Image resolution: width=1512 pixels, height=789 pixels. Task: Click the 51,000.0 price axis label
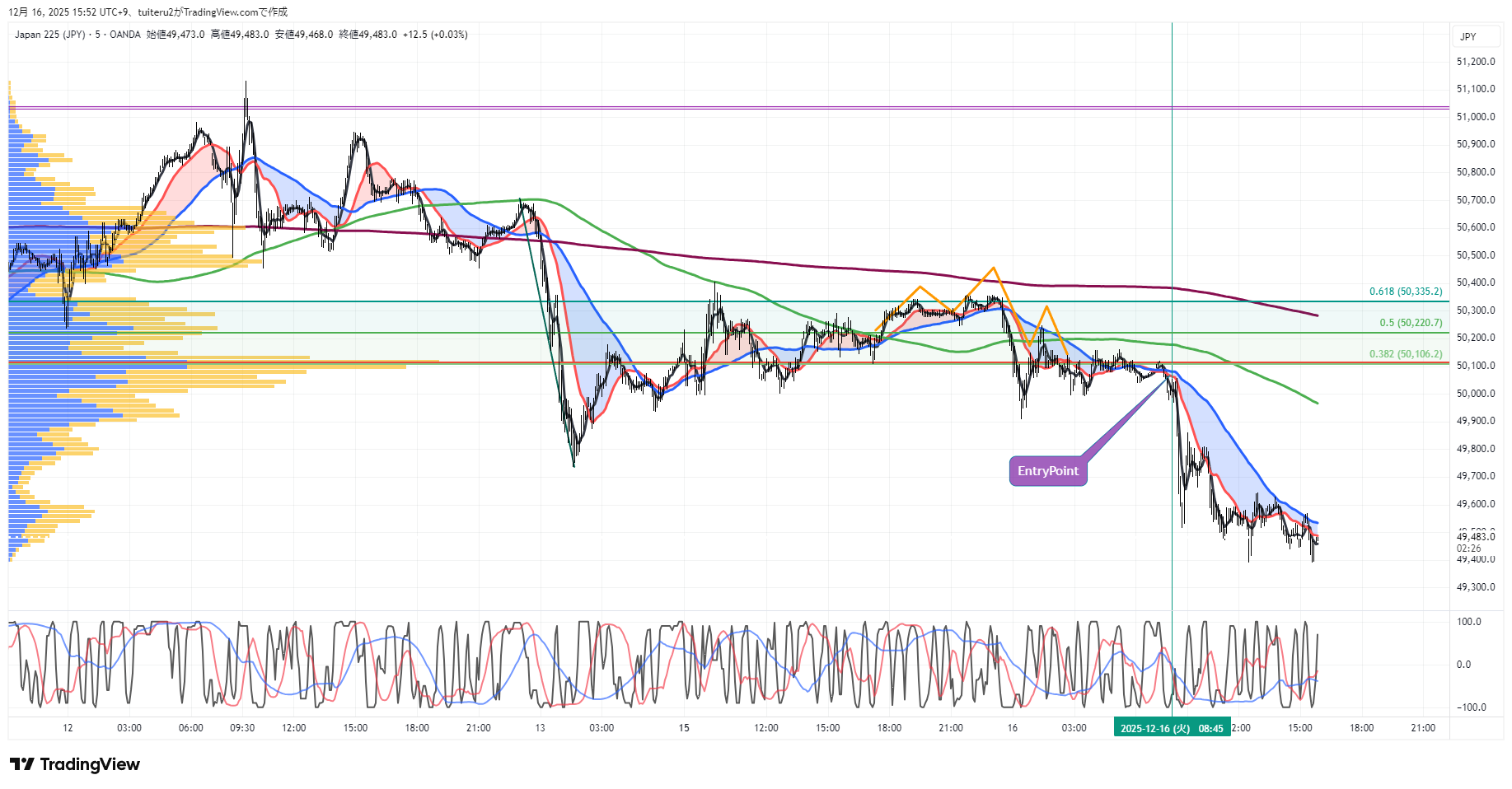click(1475, 117)
